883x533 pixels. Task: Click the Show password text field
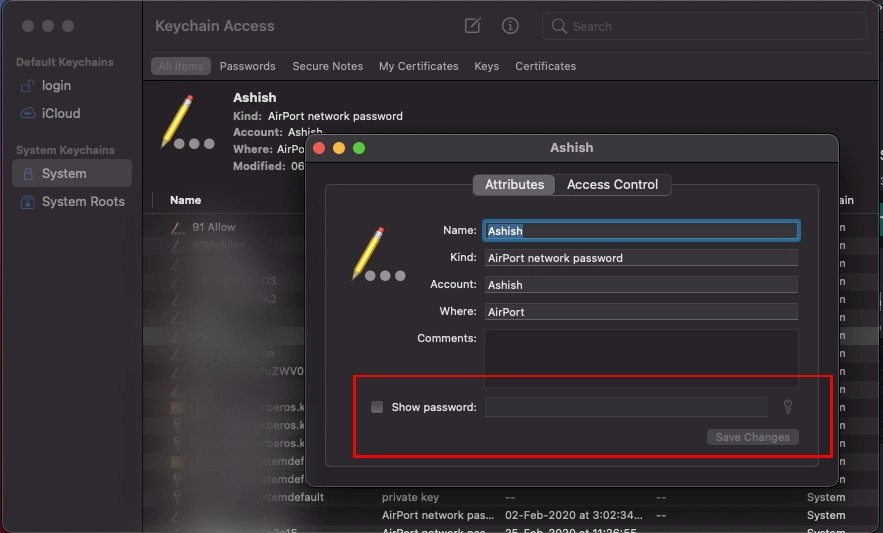coord(626,407)
